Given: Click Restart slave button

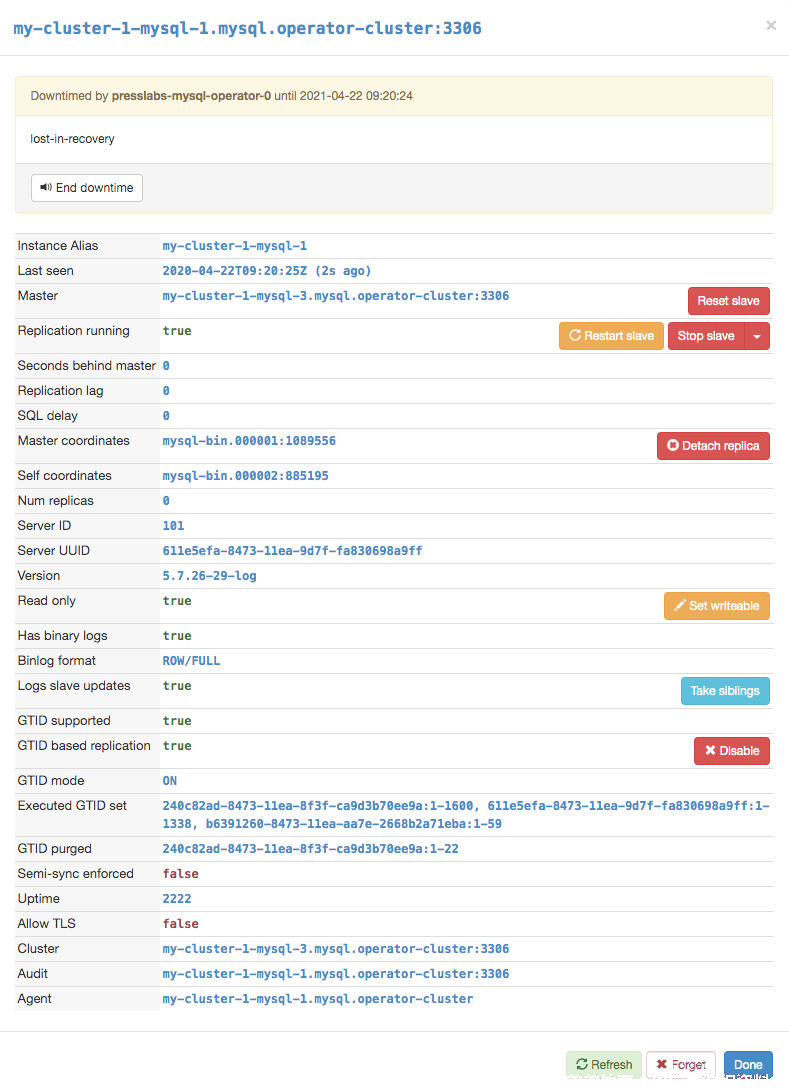Looking at the screenshot, I should tap(611, 336).
